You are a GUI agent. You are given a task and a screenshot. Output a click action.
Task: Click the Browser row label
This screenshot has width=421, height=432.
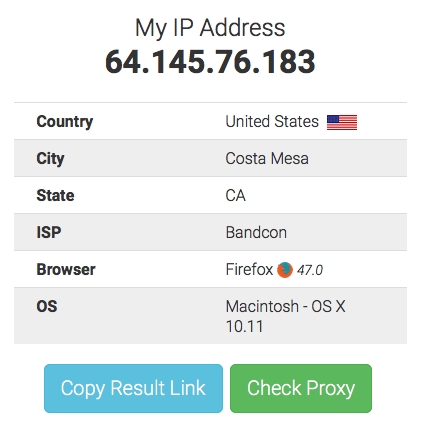pos(66,269)
